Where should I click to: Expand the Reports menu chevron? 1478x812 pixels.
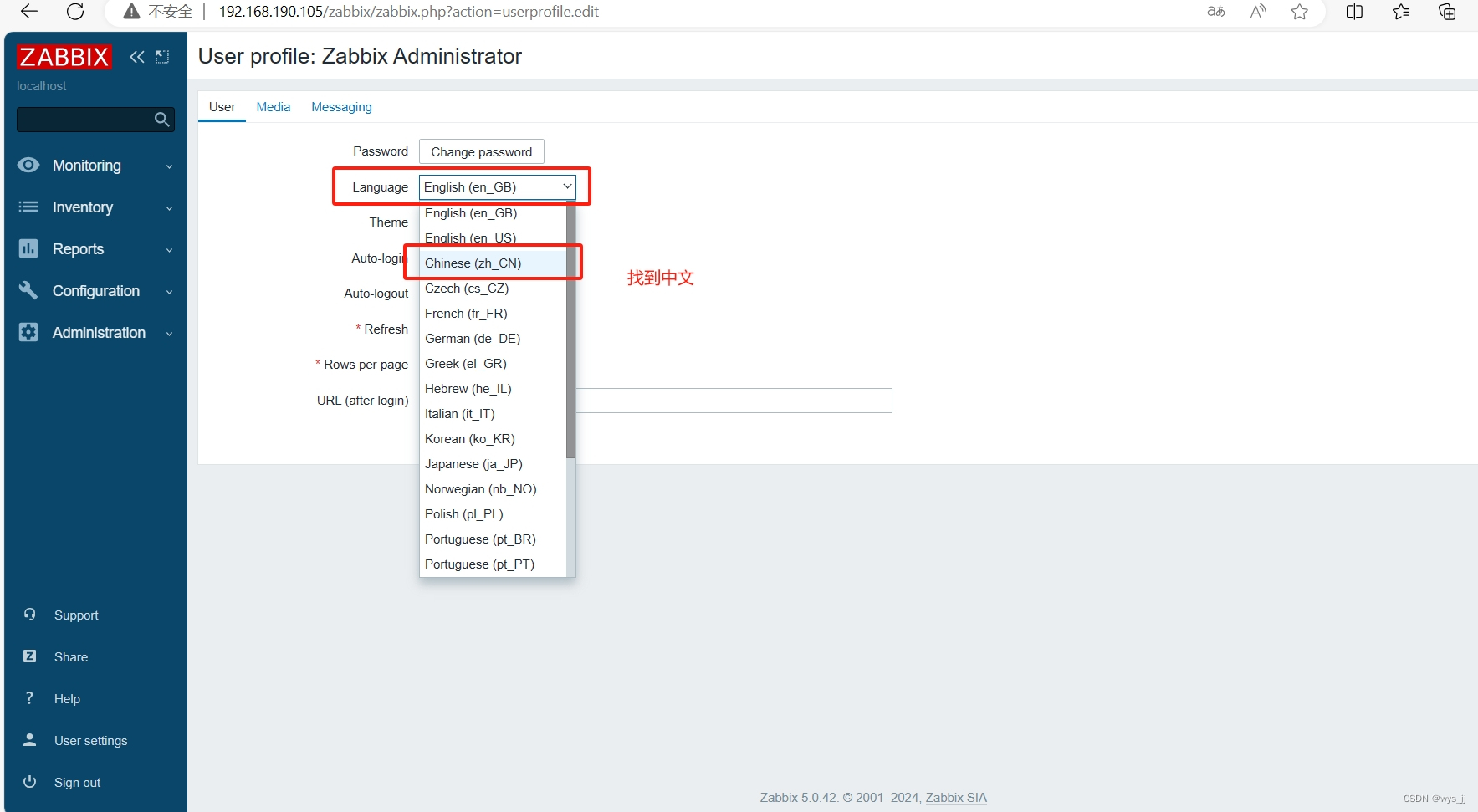coord(169,250)
